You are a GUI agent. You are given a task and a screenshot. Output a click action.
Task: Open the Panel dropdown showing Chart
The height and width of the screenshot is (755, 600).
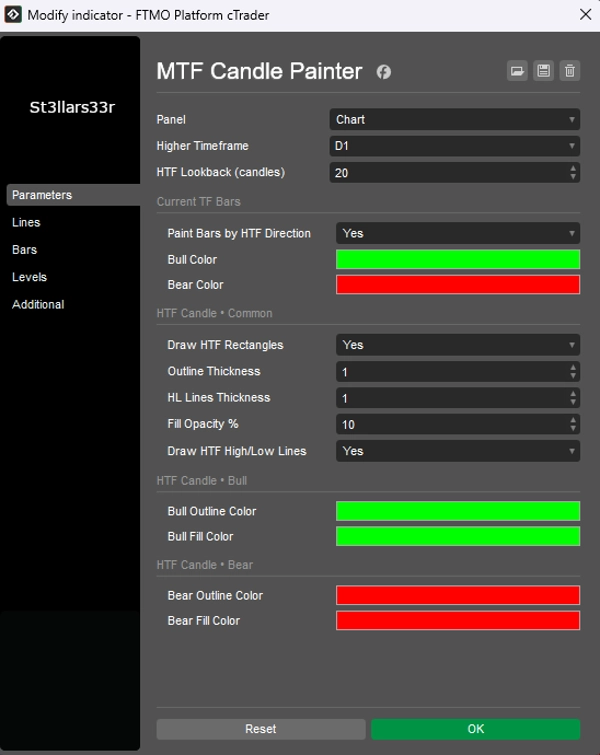click(x=454, y=120)
